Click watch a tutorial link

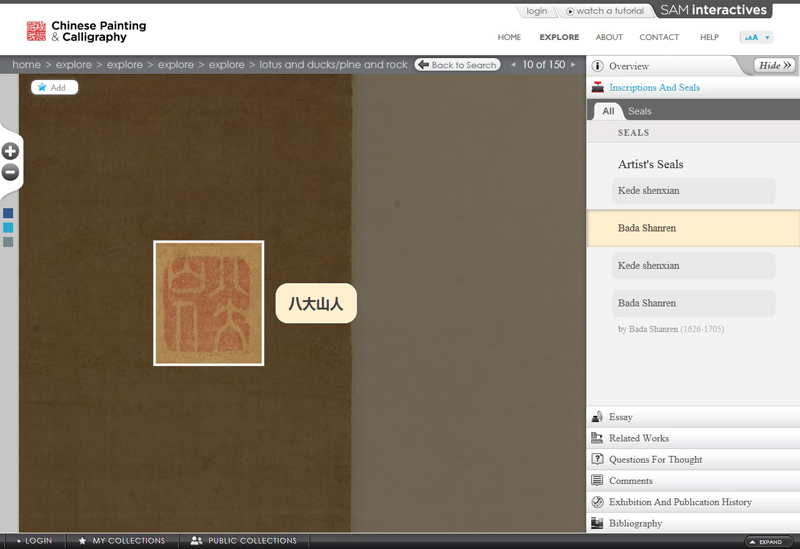click(605, 11)
